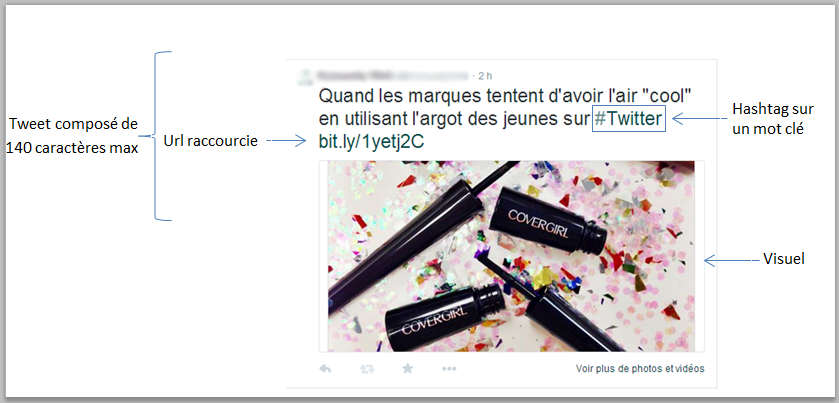The width and height of the screenshot is (839, 403).
Task: Click the arrow pointing at the #Twitter hashtag
Action: pyautogui.click(x=695, y=119)
